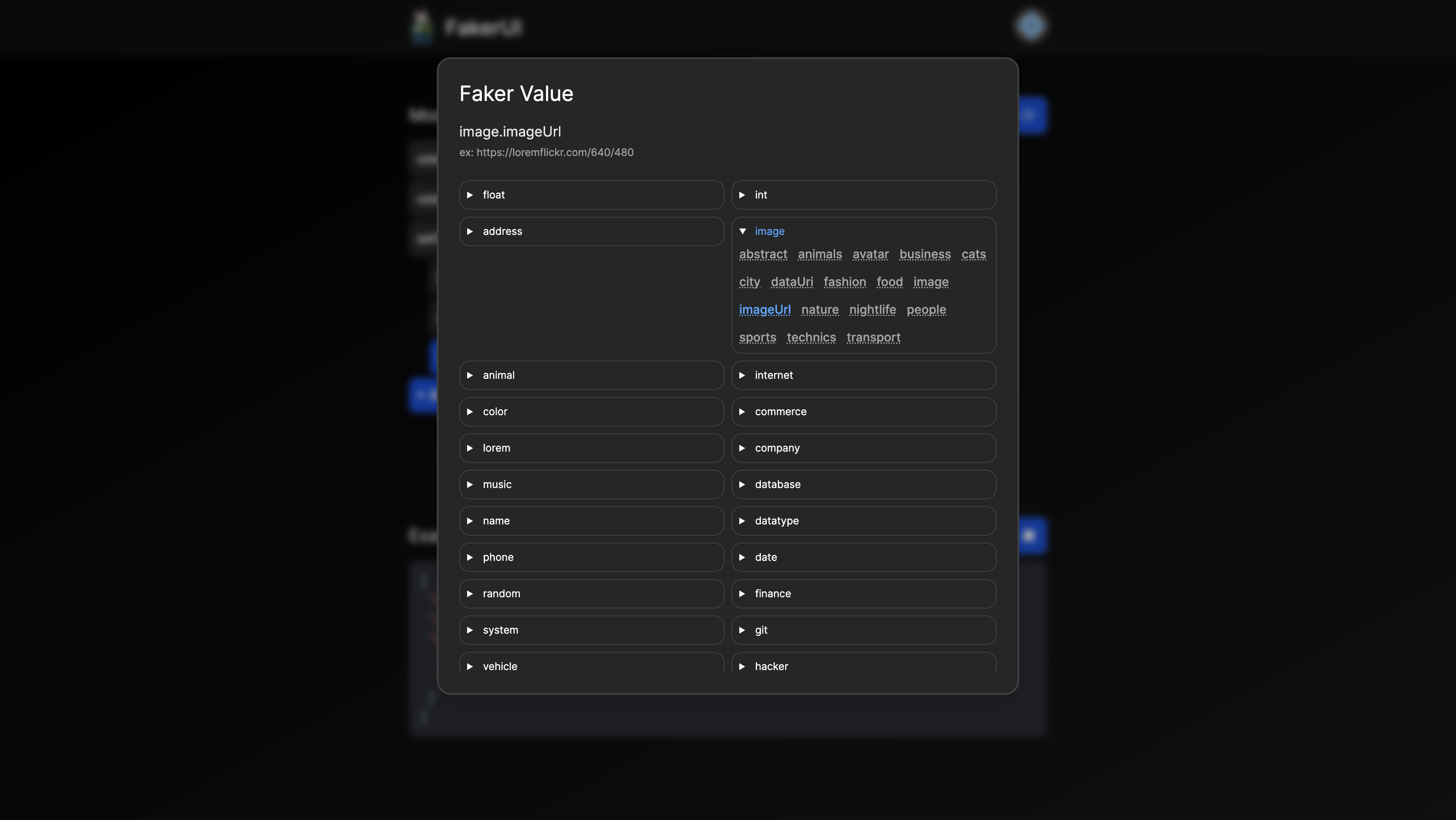Viewport: 1456px width, 820px height.
Task: Expand the commerce category
Action: pos(864,411)
